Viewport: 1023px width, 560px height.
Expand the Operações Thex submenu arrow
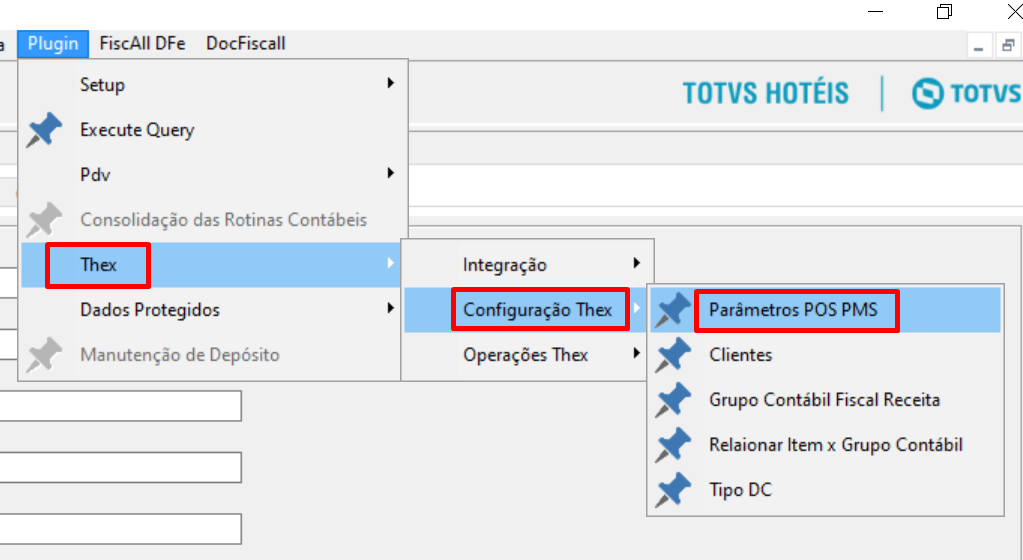click(636, 353)
